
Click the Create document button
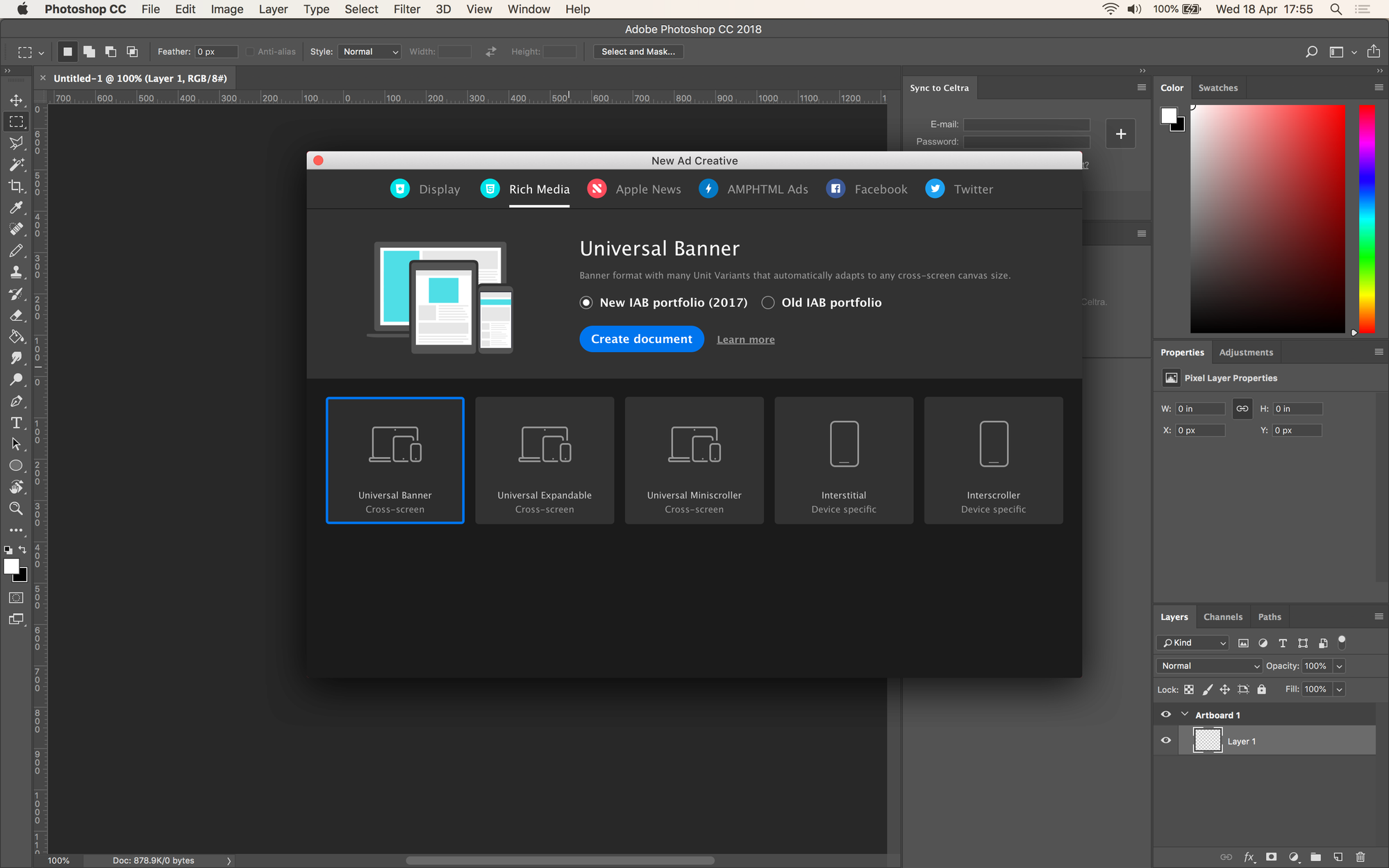[x=642, y=339]
